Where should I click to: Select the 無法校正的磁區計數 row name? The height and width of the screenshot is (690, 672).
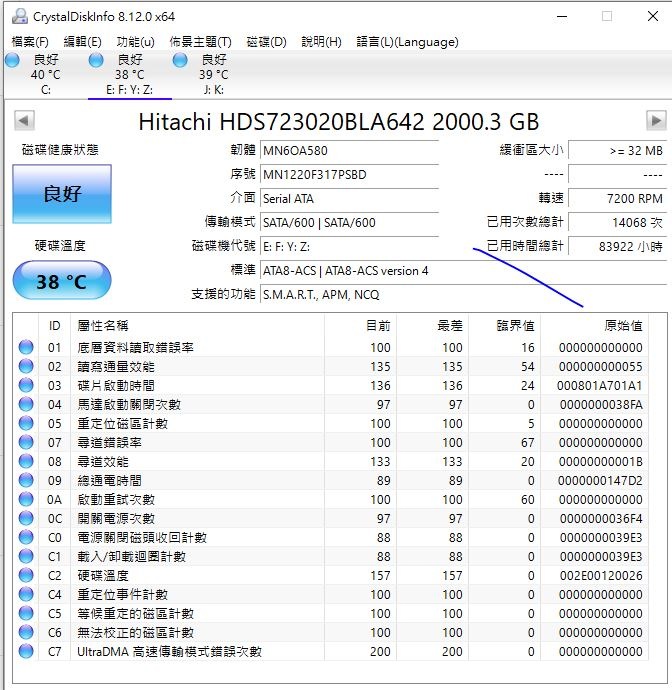(136, 633)
